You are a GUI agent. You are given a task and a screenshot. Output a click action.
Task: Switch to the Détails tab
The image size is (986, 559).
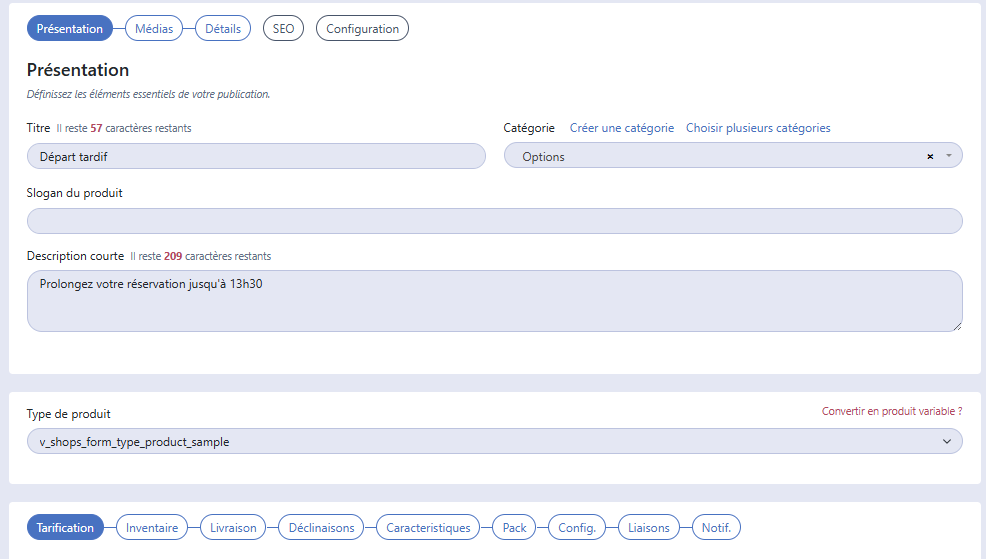223,29
